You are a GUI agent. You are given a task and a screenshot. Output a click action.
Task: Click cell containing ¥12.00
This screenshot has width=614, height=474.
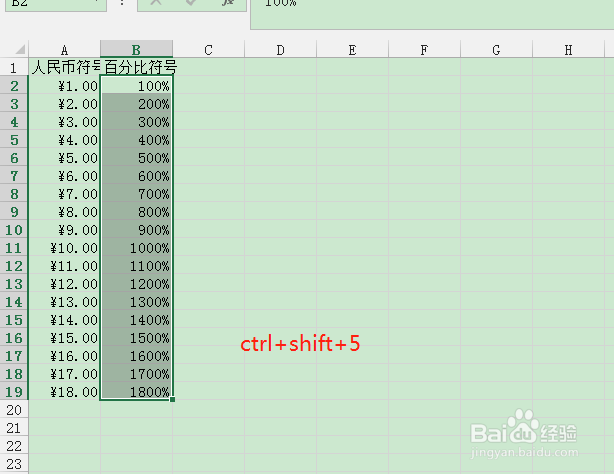[x=65, y=284]
